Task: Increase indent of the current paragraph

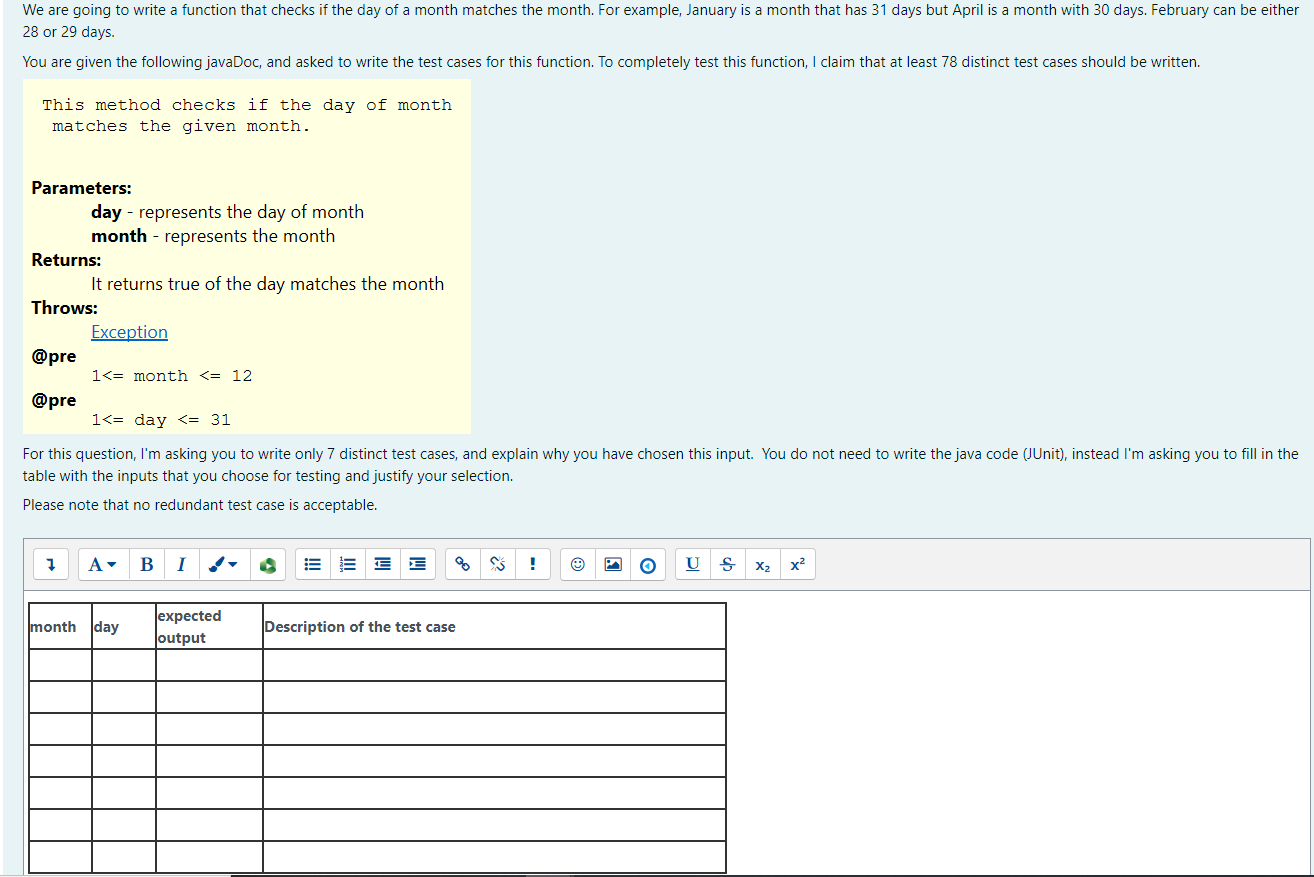Action: click(x=417, y=564)
